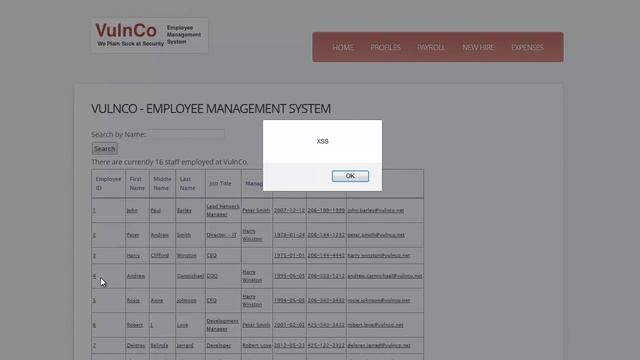640x360 pixels.
Task: Click the XSS message text in dialog
Action: (322, 141)
